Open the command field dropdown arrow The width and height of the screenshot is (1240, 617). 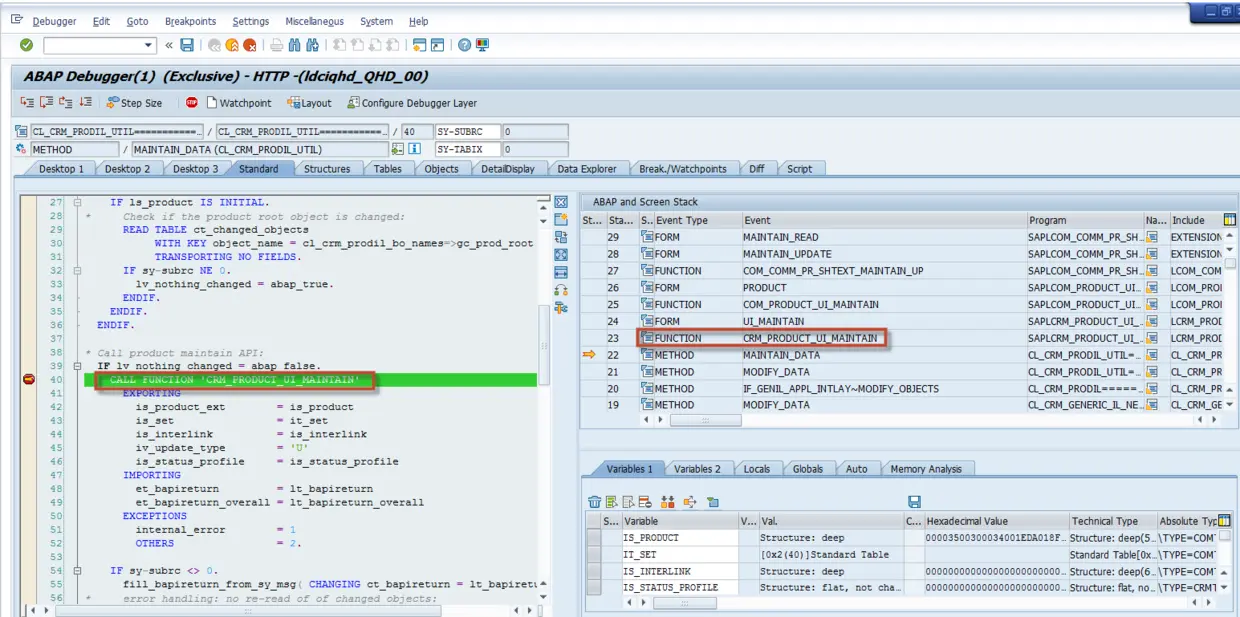click(x=149, y=45)
